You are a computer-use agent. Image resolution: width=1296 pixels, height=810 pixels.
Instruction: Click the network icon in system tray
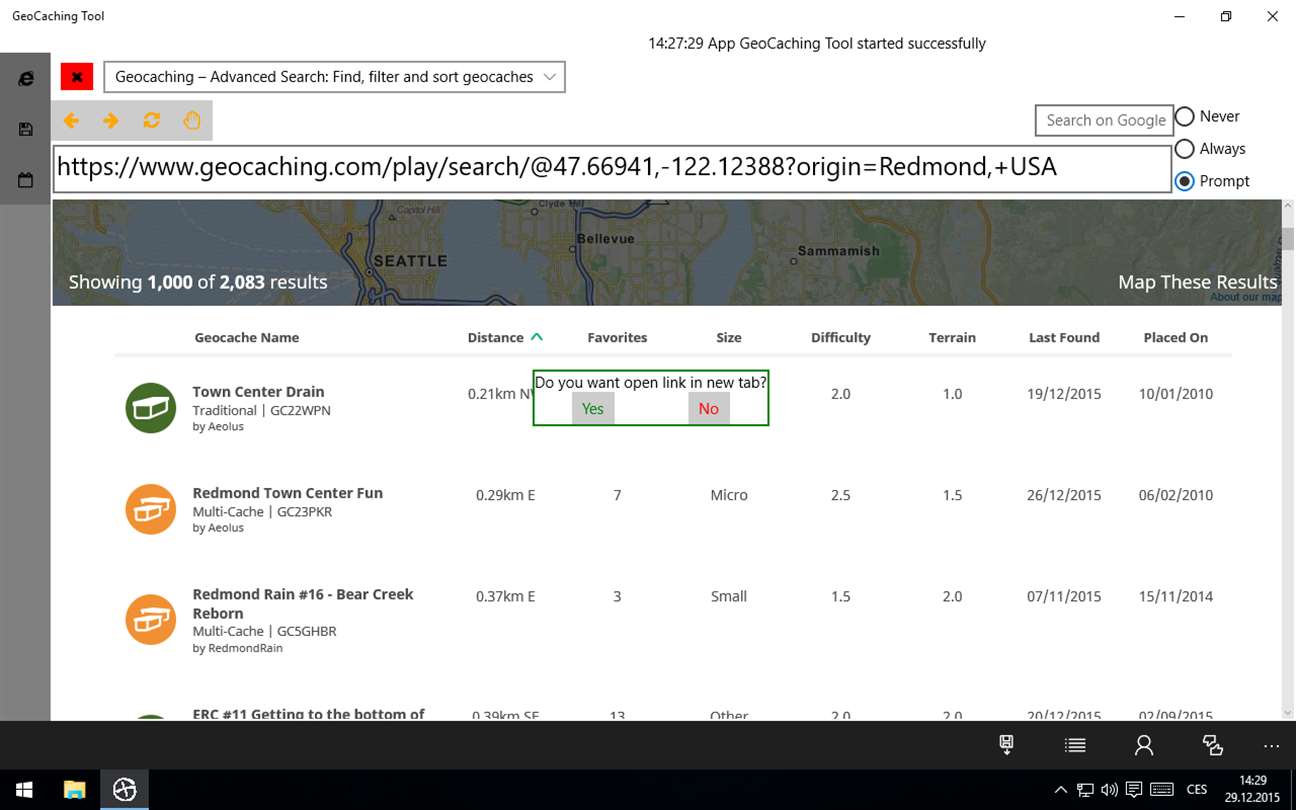1085,790
